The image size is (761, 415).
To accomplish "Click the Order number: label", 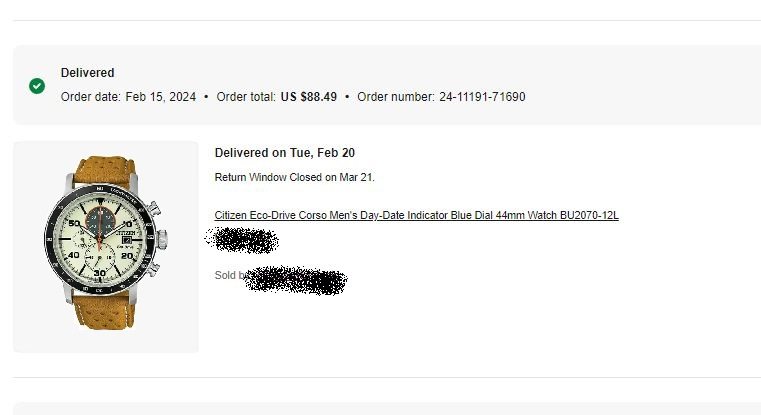I will point(396,97).
